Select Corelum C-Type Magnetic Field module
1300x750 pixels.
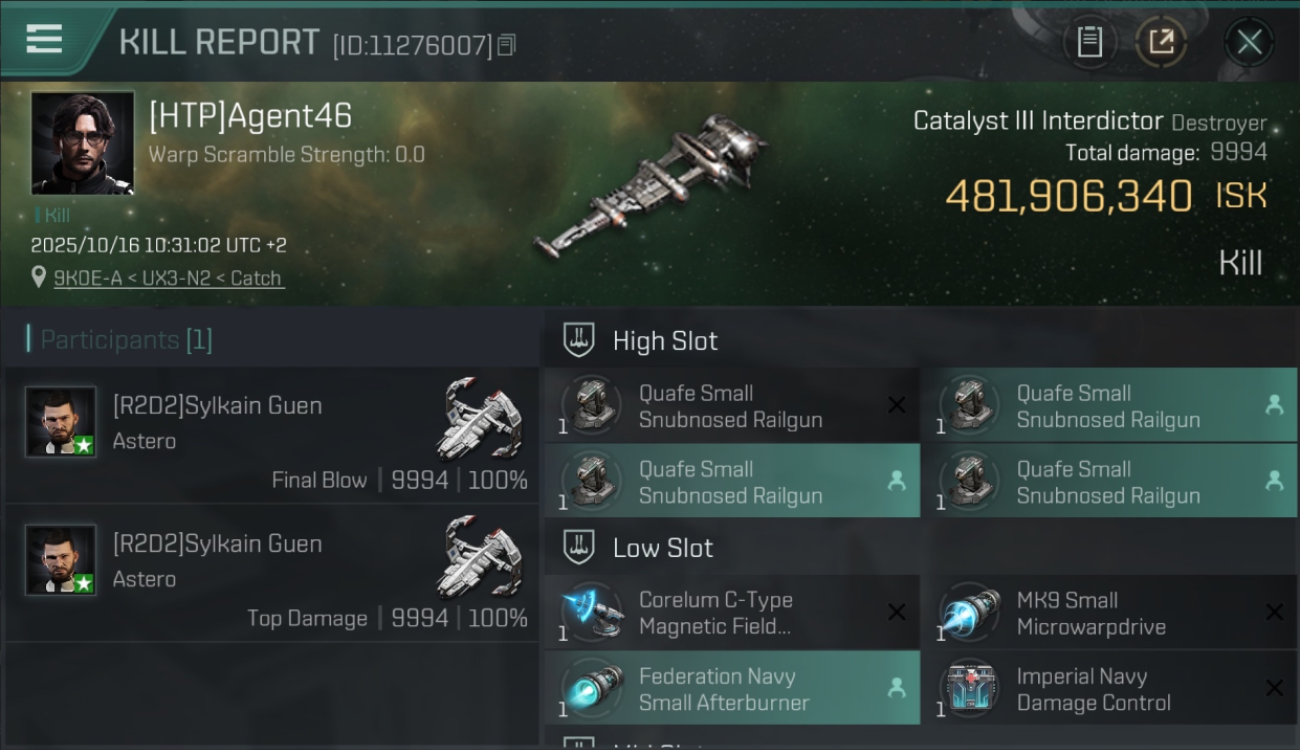(x=732, y=613)
